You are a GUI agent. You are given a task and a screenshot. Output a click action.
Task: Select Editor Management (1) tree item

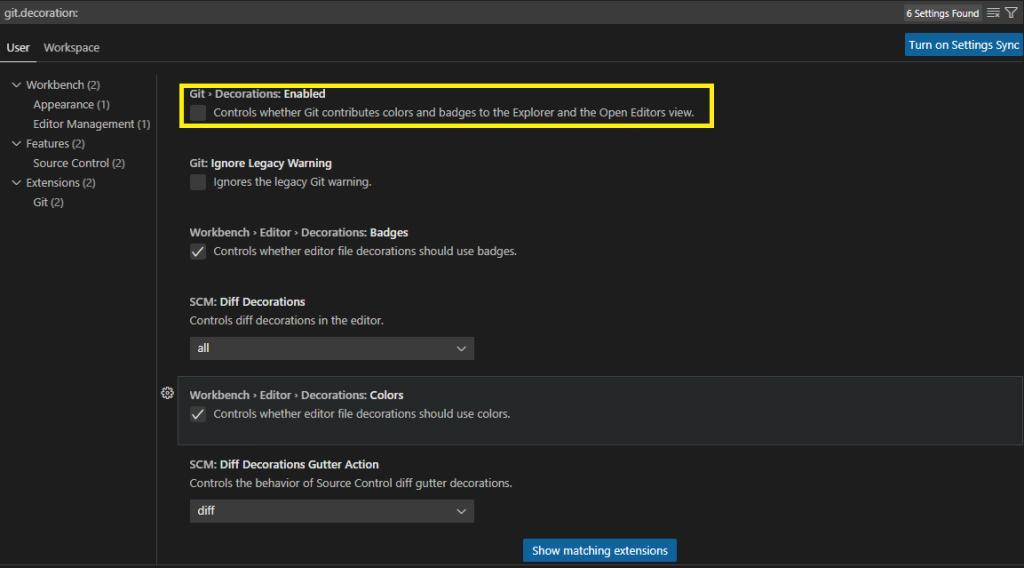(x=91, y=124)
